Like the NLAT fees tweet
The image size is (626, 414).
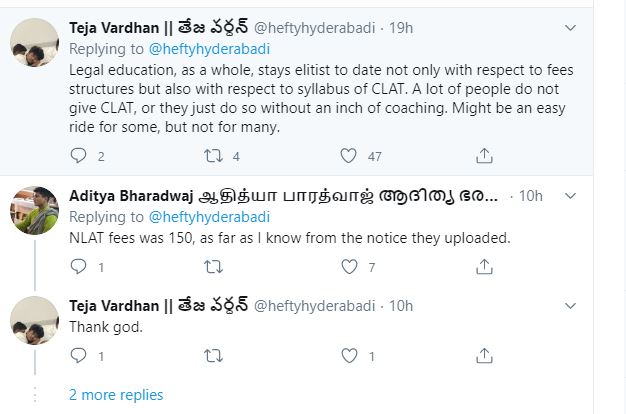coord(348,267)
